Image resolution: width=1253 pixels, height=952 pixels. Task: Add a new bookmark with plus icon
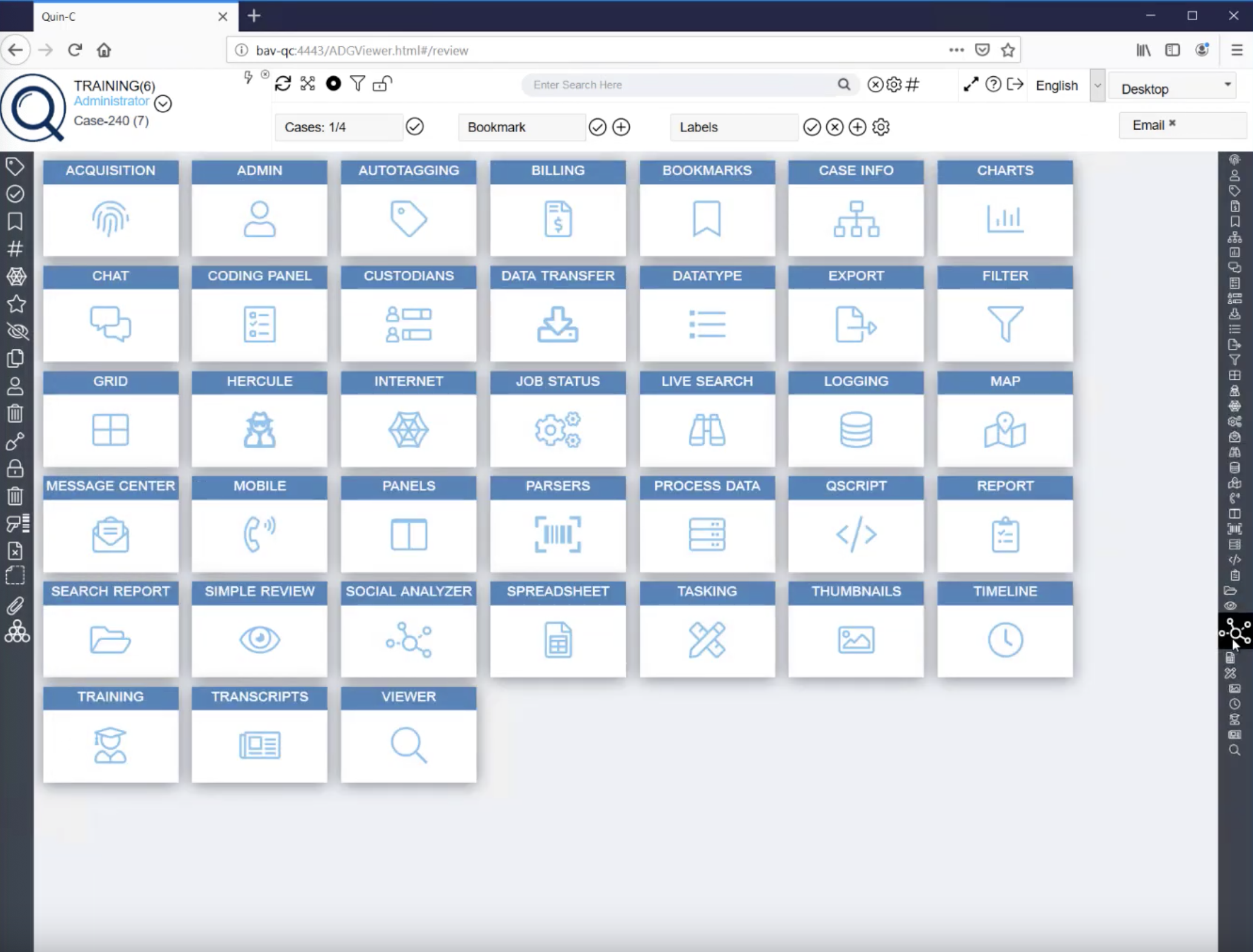621,127
